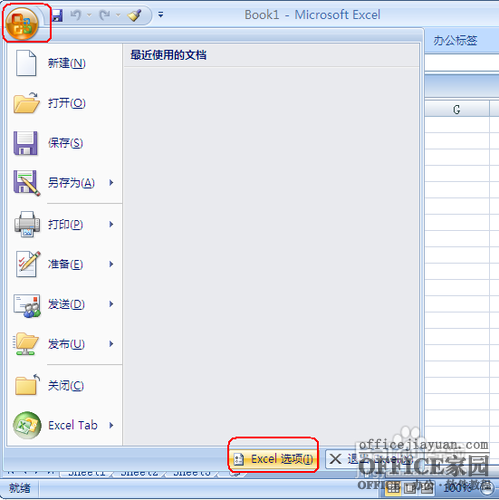Image resolution: width=499 pixels, height=500 pixels.
Task: Expand the 准备(E) submenu arrow
Action: click(111, 264)
